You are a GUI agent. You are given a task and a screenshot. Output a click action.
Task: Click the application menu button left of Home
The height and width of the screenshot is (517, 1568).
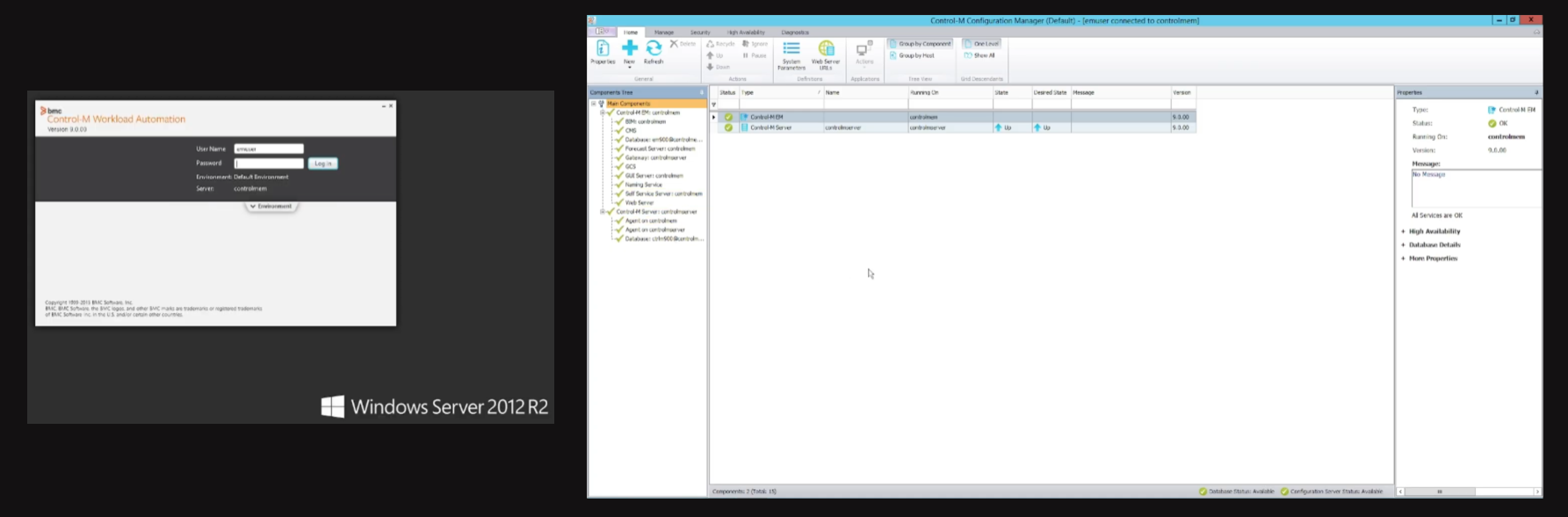(602, 32)
